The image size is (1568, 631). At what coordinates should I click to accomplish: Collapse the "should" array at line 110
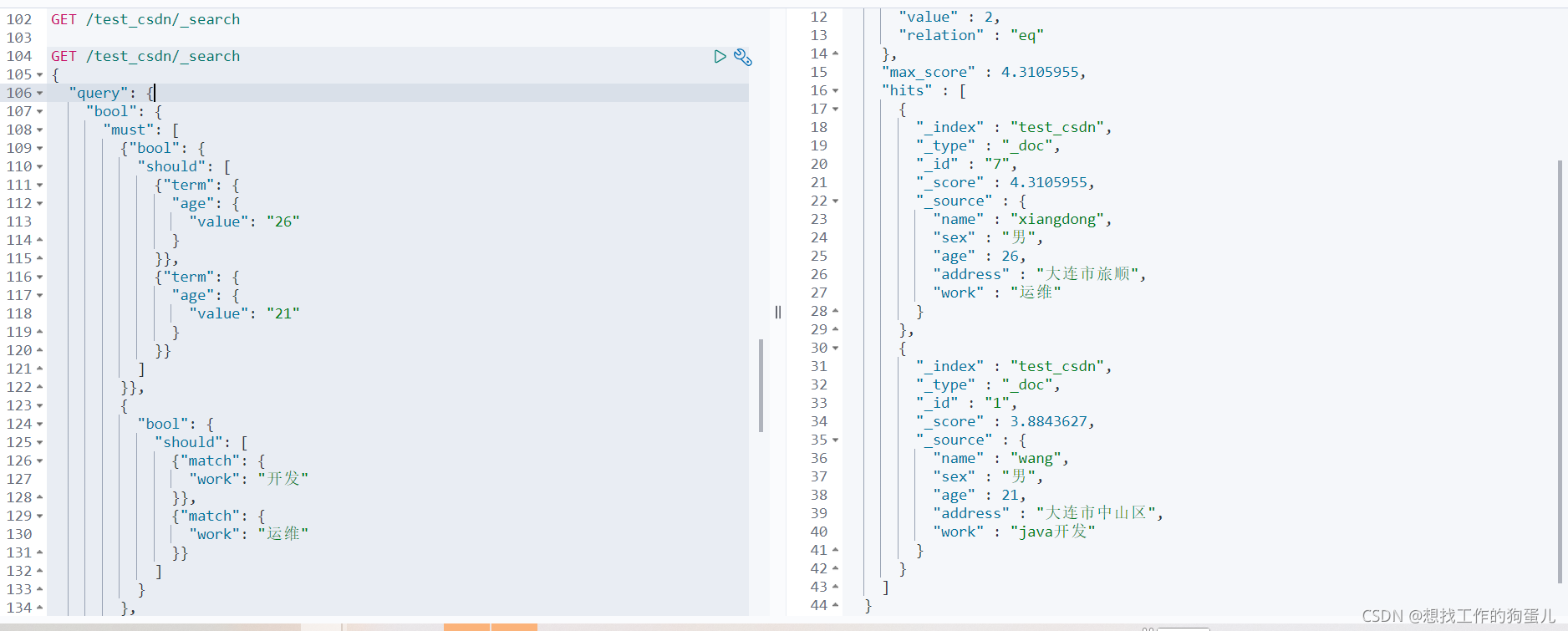[x=39, y=167]
